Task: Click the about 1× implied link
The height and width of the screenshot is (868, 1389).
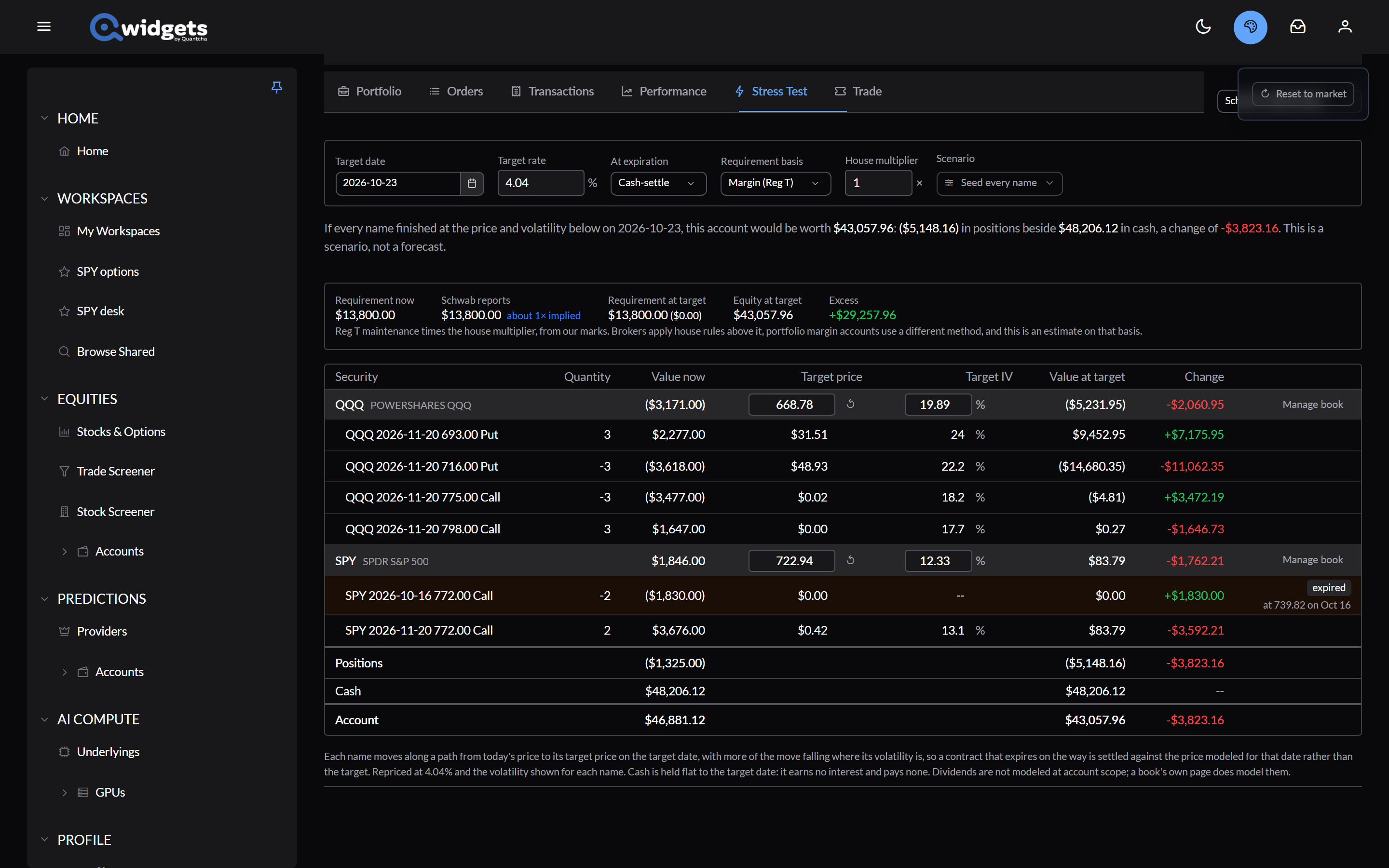Action: coord(544,316)
